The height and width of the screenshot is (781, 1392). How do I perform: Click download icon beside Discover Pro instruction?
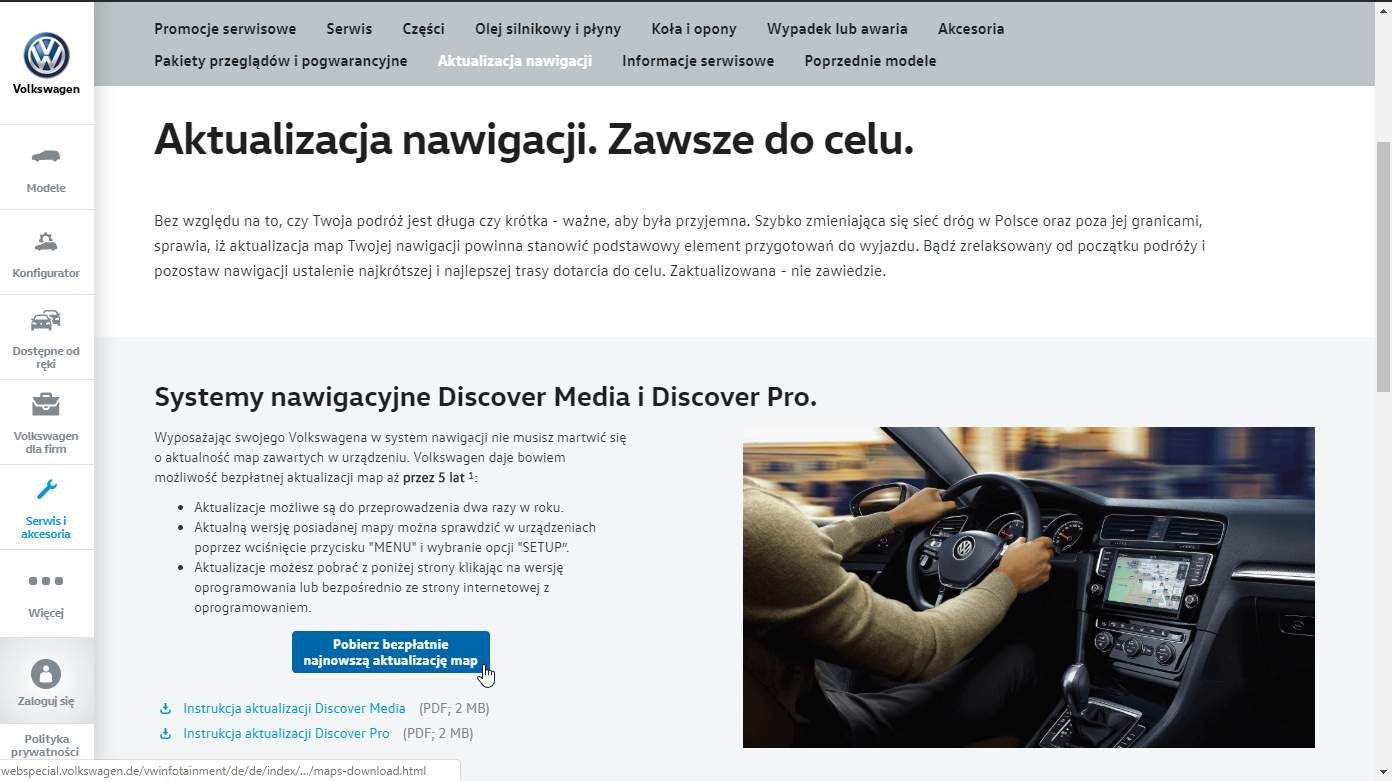point(165,734)
